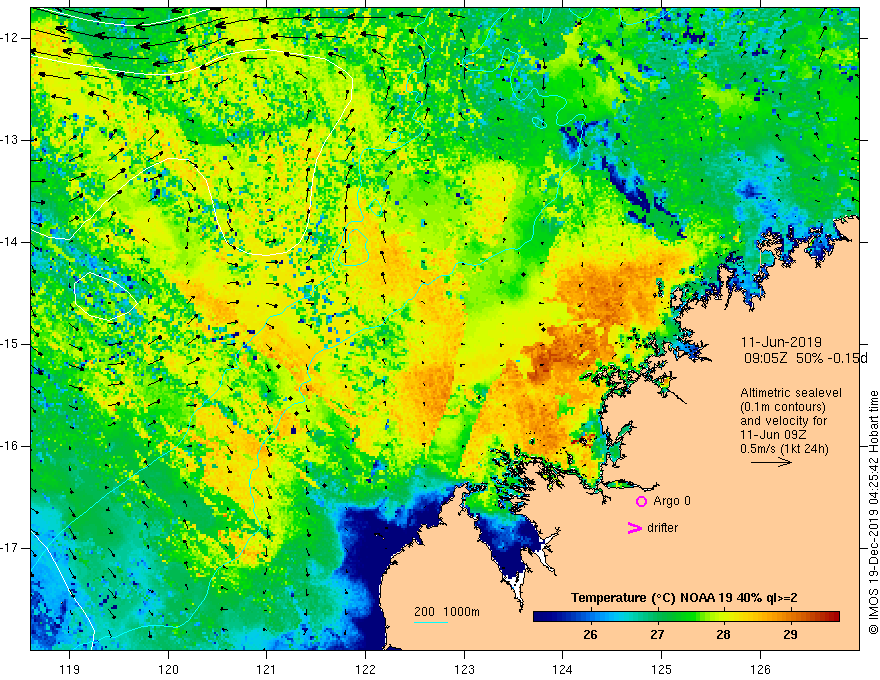880x680 pixels.
Task: Click the longitude axis label 123
Action: click(464, 669)
